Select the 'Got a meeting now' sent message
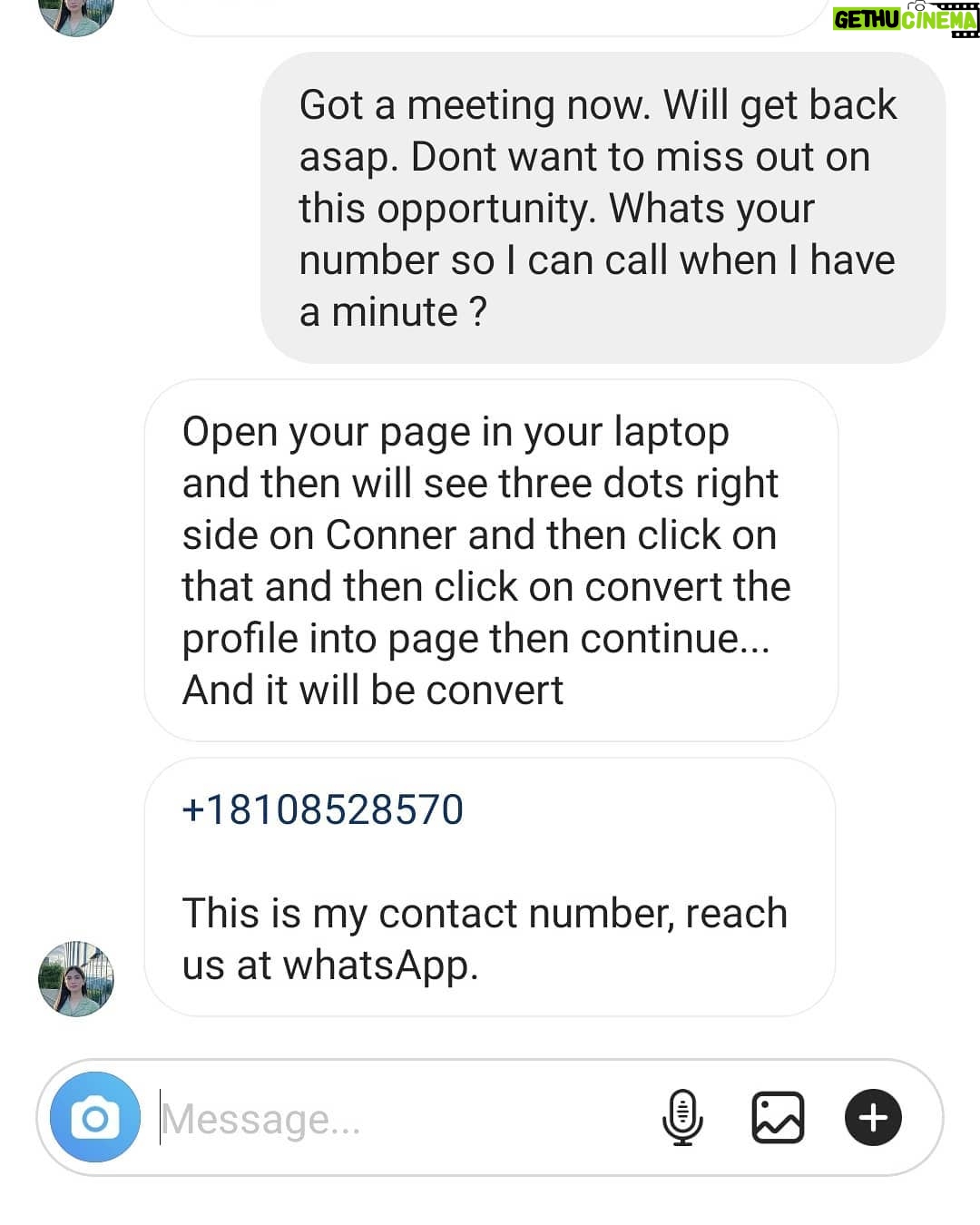 pyautogui.click(x=603, y=208)
